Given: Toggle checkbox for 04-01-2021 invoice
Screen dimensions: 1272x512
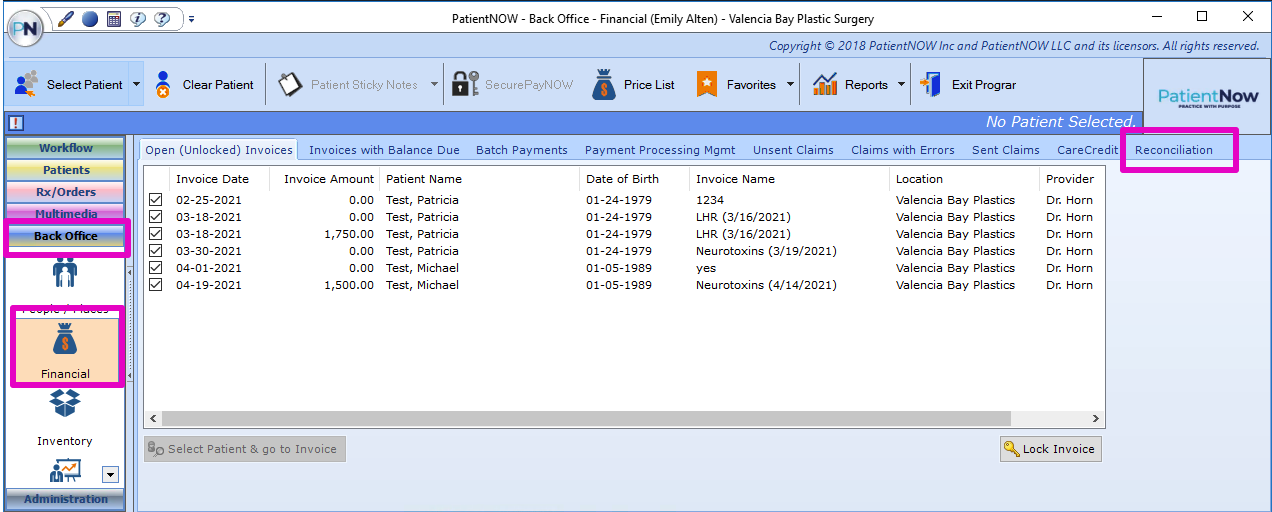Looking at the screenshot, I should (x=156, y=268).
